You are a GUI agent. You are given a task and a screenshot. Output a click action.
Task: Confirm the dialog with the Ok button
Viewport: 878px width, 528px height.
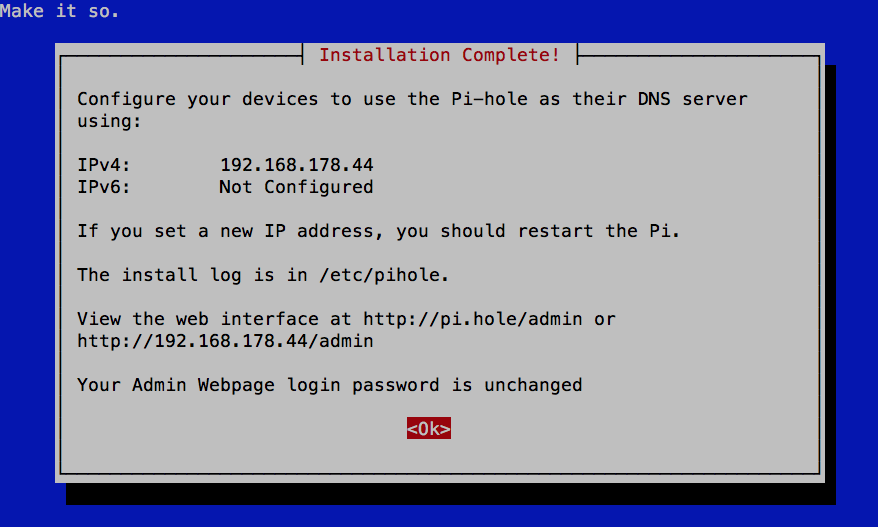click(429, 428)
